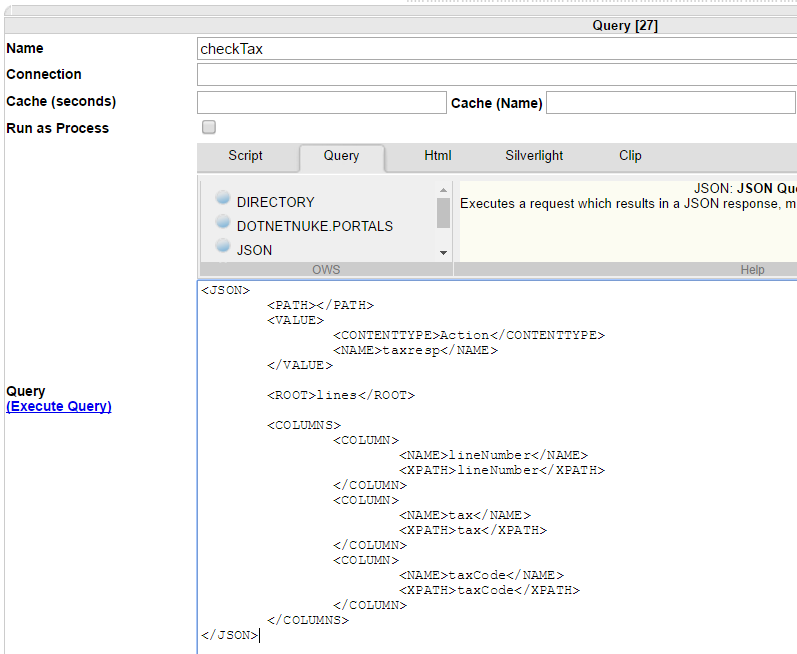Viewport: 797px width, 654px height.
Task: Click the blue ball icon beside DIRECTORY
Action: (x=223, y=199)
